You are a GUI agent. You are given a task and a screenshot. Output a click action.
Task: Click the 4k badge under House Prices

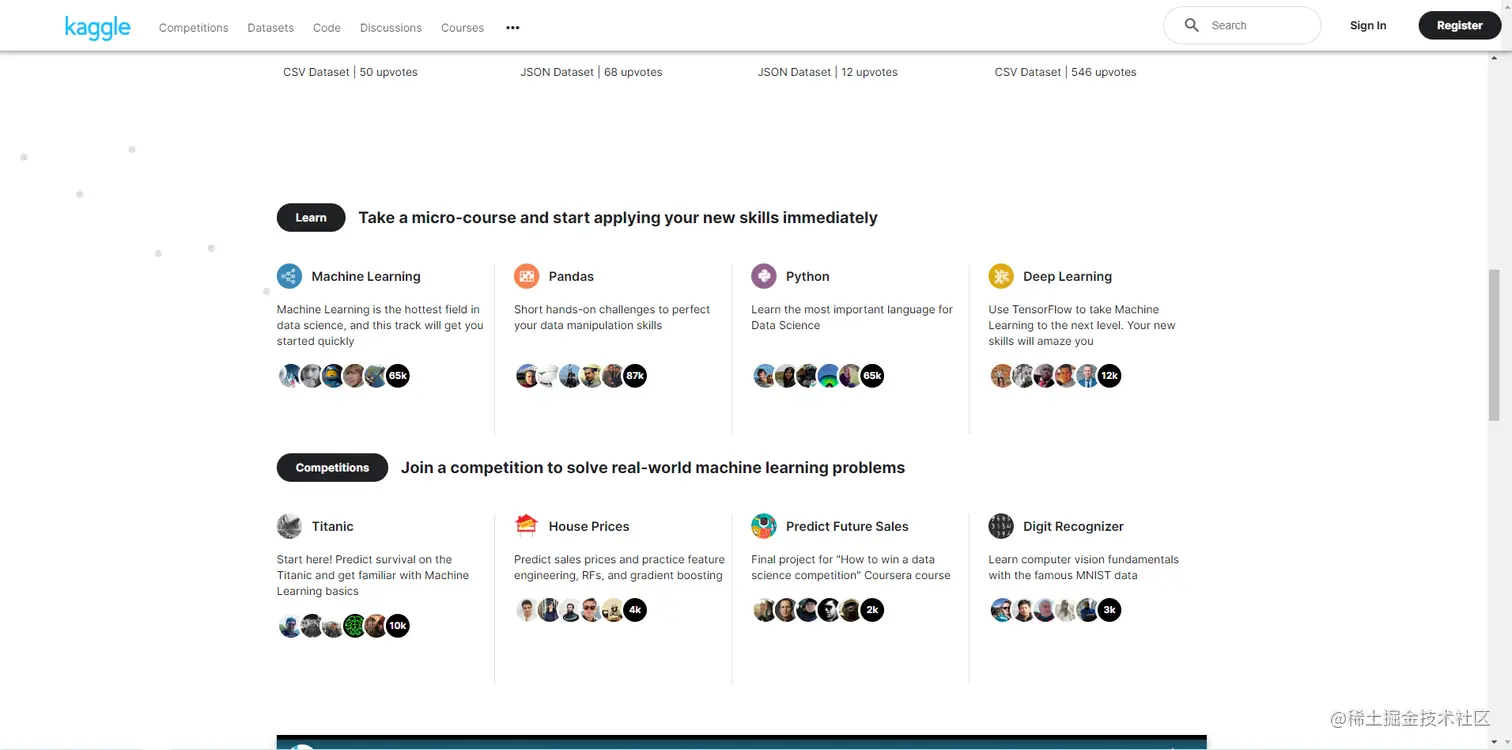click(635, 610)
